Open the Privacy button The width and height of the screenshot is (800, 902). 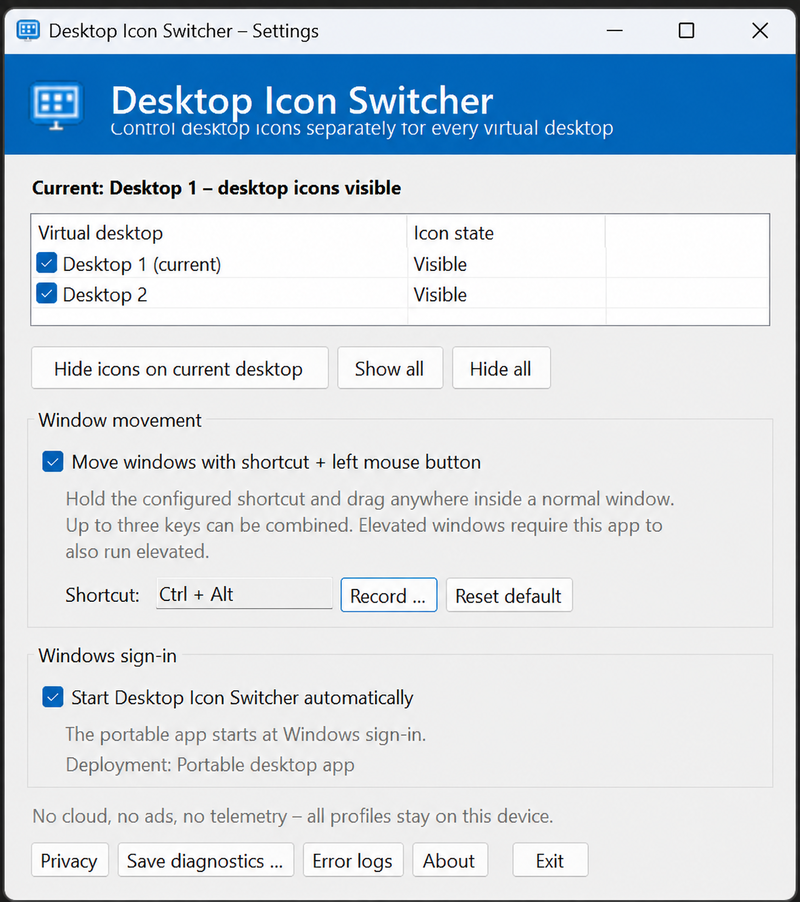(x=70, y=860)
